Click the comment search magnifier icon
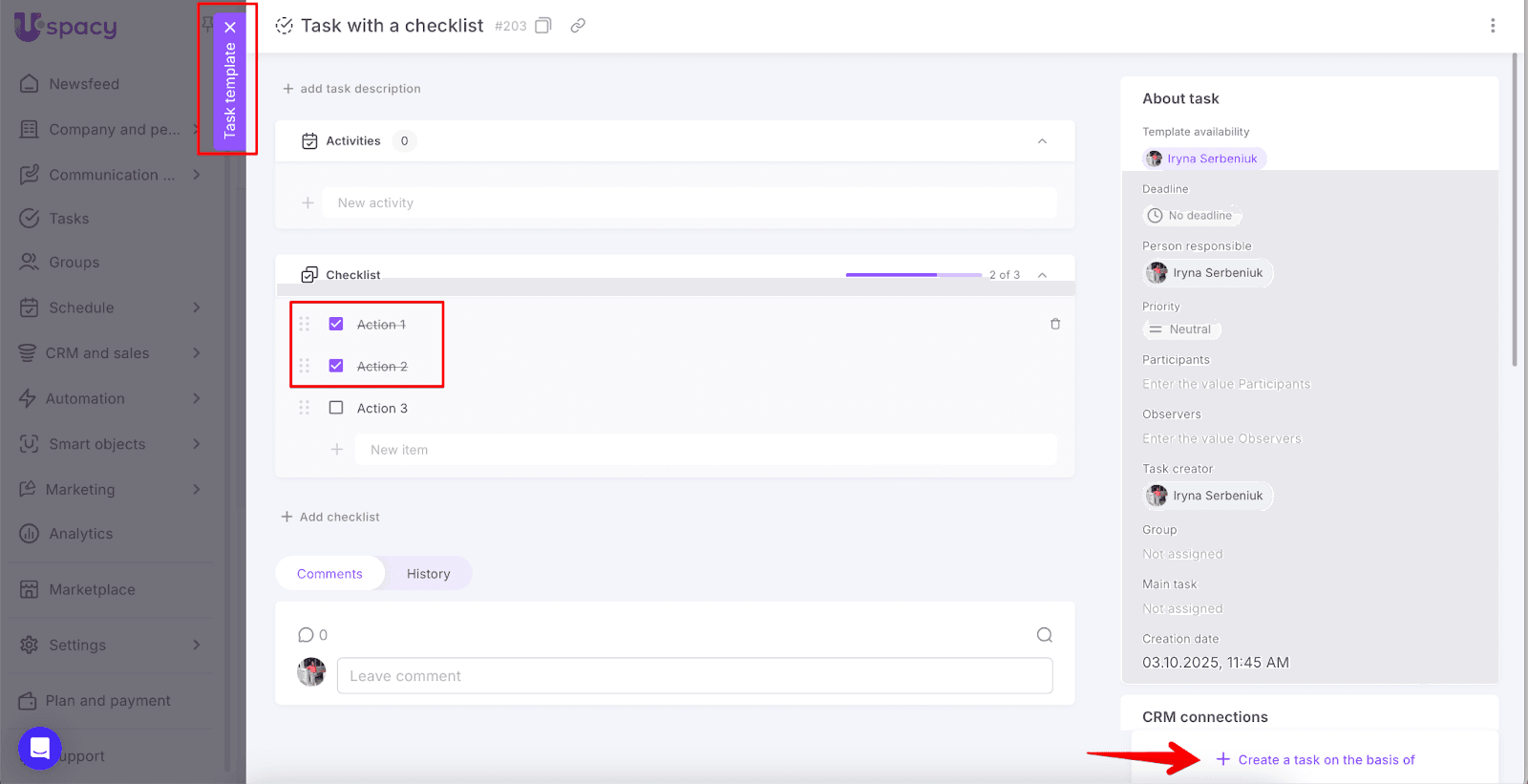Screen dimensions: 1528x784 point(1045,635)
